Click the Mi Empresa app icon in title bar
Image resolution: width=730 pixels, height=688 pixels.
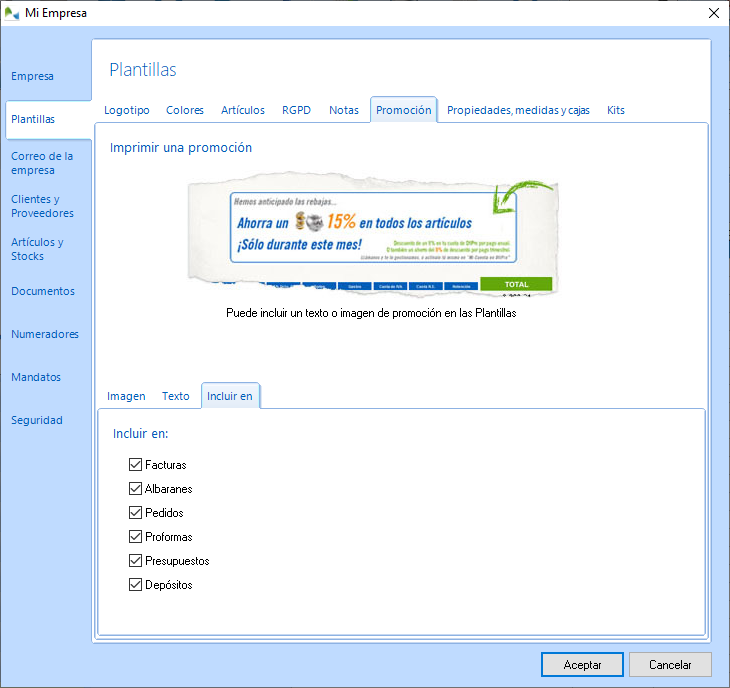(12, 13)
